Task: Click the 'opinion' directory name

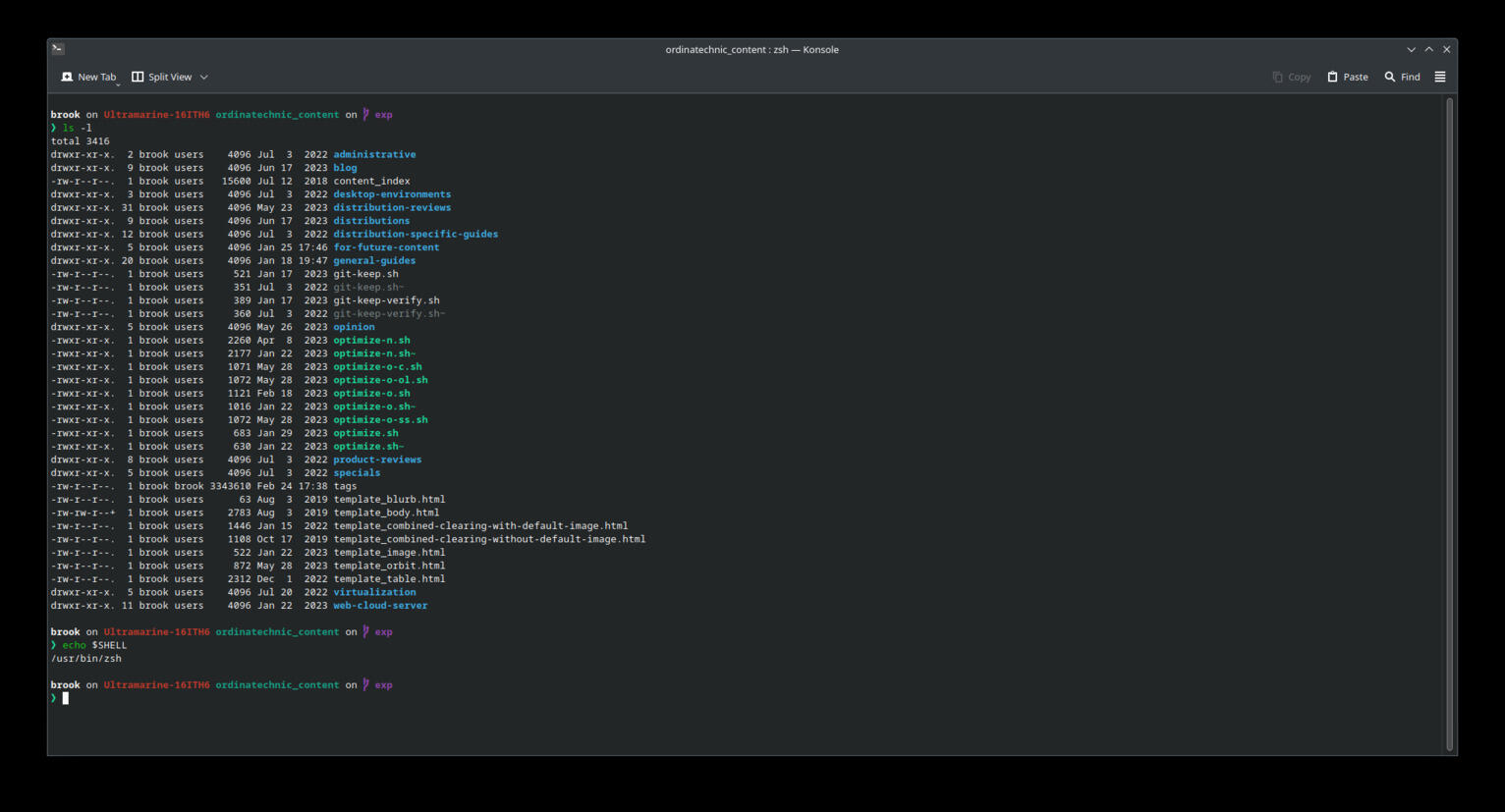Action: [x=354, y=327]
